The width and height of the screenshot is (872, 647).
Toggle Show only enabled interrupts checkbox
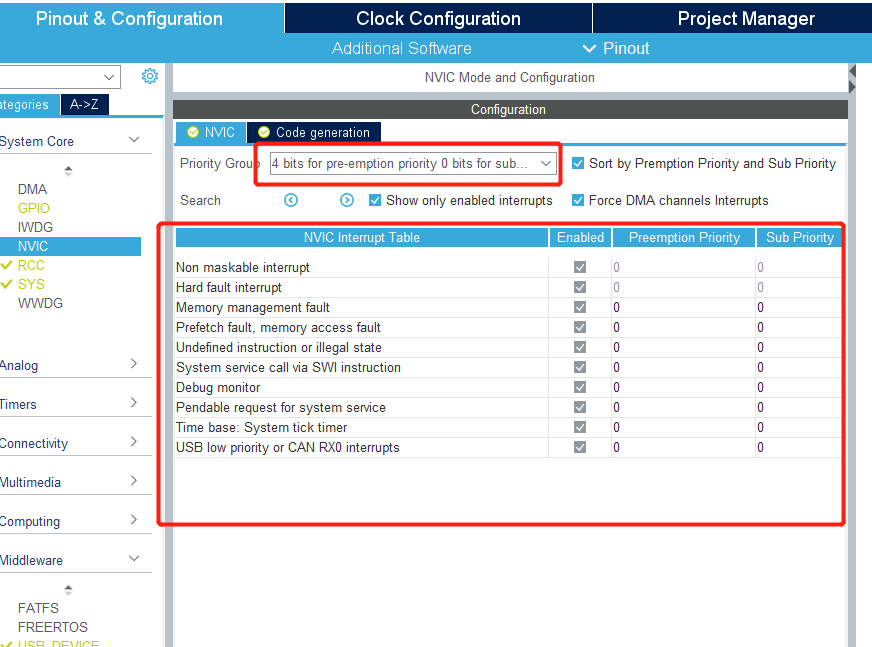point(375,200)
